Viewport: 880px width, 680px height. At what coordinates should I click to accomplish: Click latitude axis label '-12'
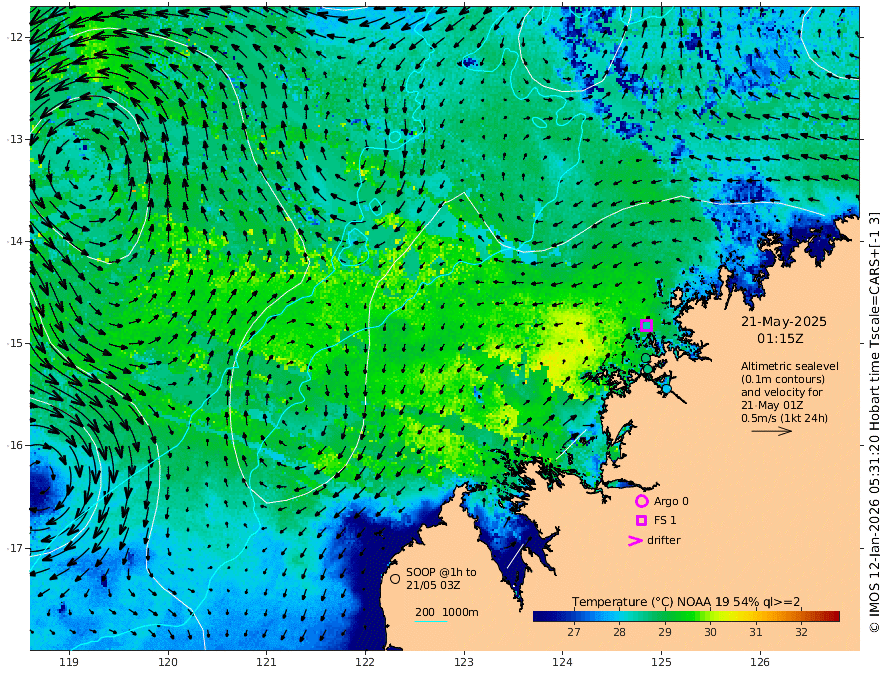15,37
